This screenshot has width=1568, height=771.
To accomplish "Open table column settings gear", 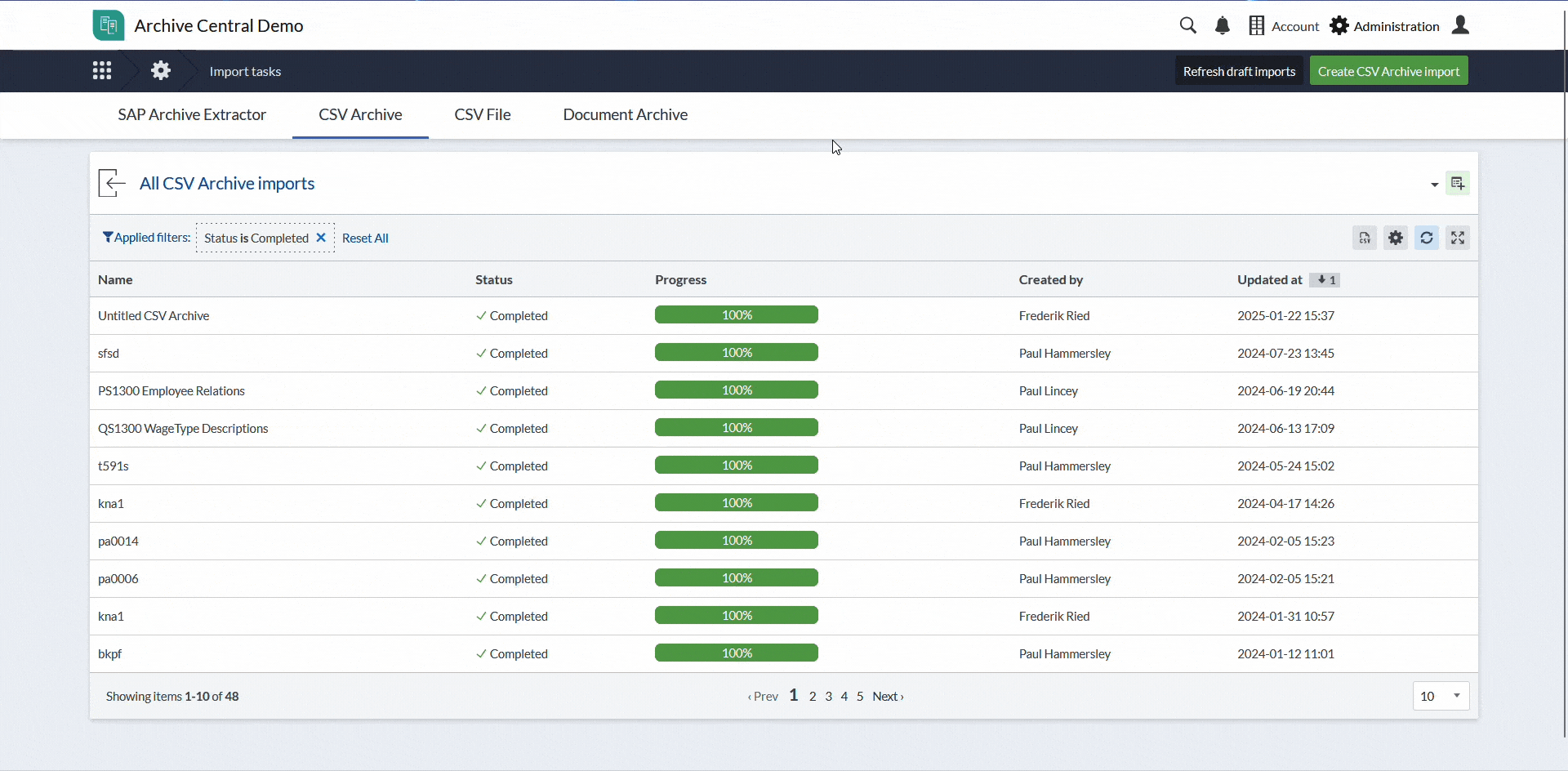I will coord(1396,238).
